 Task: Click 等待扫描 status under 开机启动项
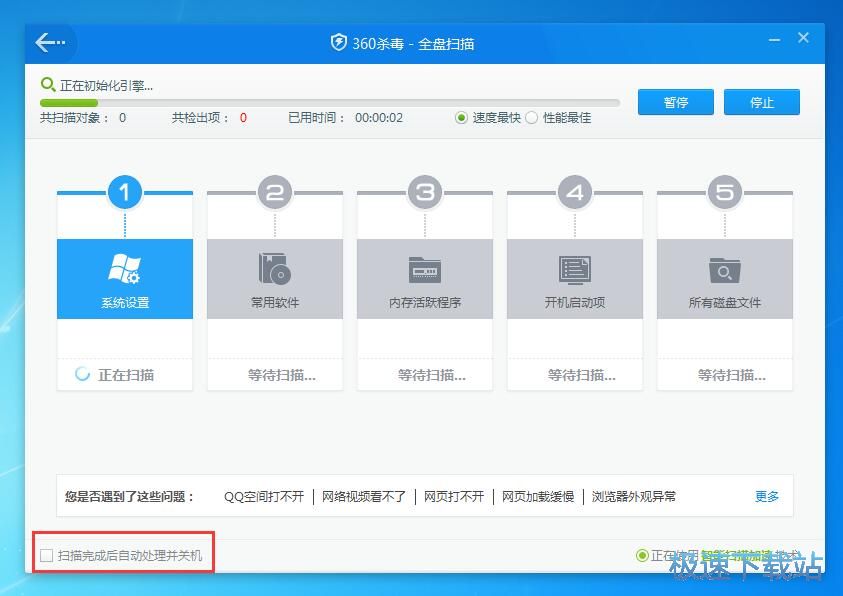(582, 375)
